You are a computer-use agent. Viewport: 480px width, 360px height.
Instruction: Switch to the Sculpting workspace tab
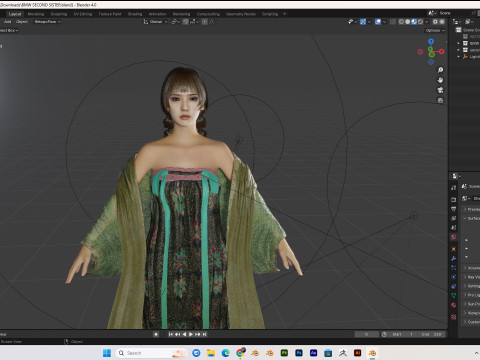click(x=59, y=14)
